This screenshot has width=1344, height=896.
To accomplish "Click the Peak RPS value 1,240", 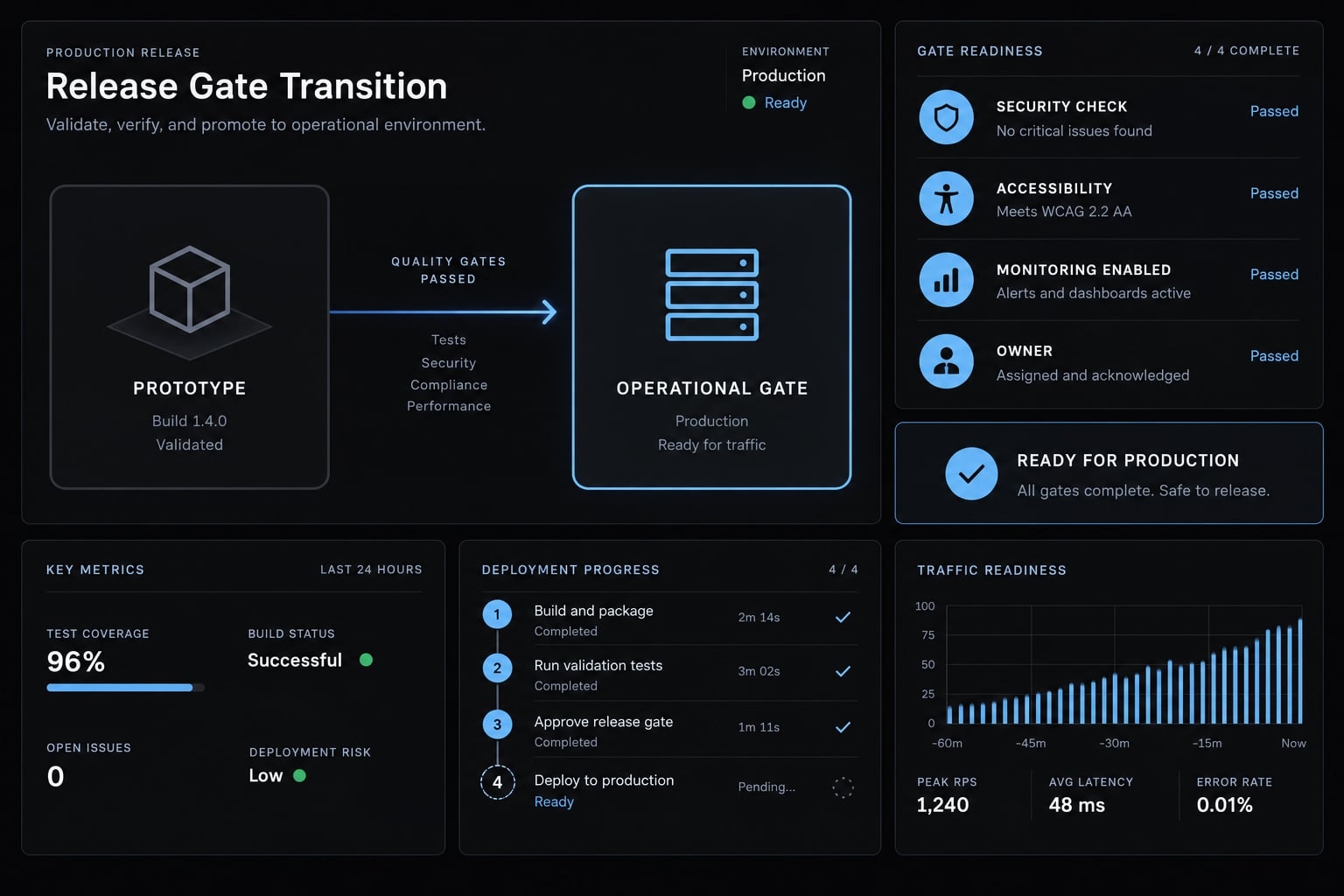I will (942, 805).
